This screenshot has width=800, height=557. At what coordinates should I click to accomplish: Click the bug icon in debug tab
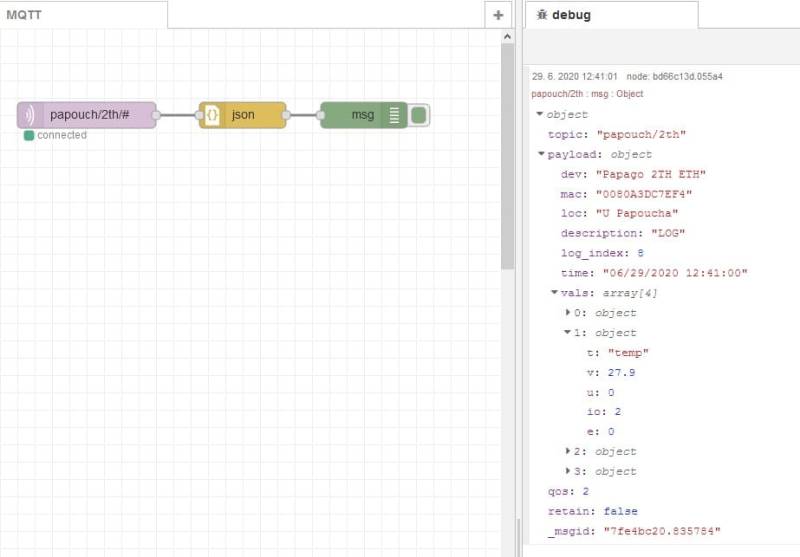[541, 15]
